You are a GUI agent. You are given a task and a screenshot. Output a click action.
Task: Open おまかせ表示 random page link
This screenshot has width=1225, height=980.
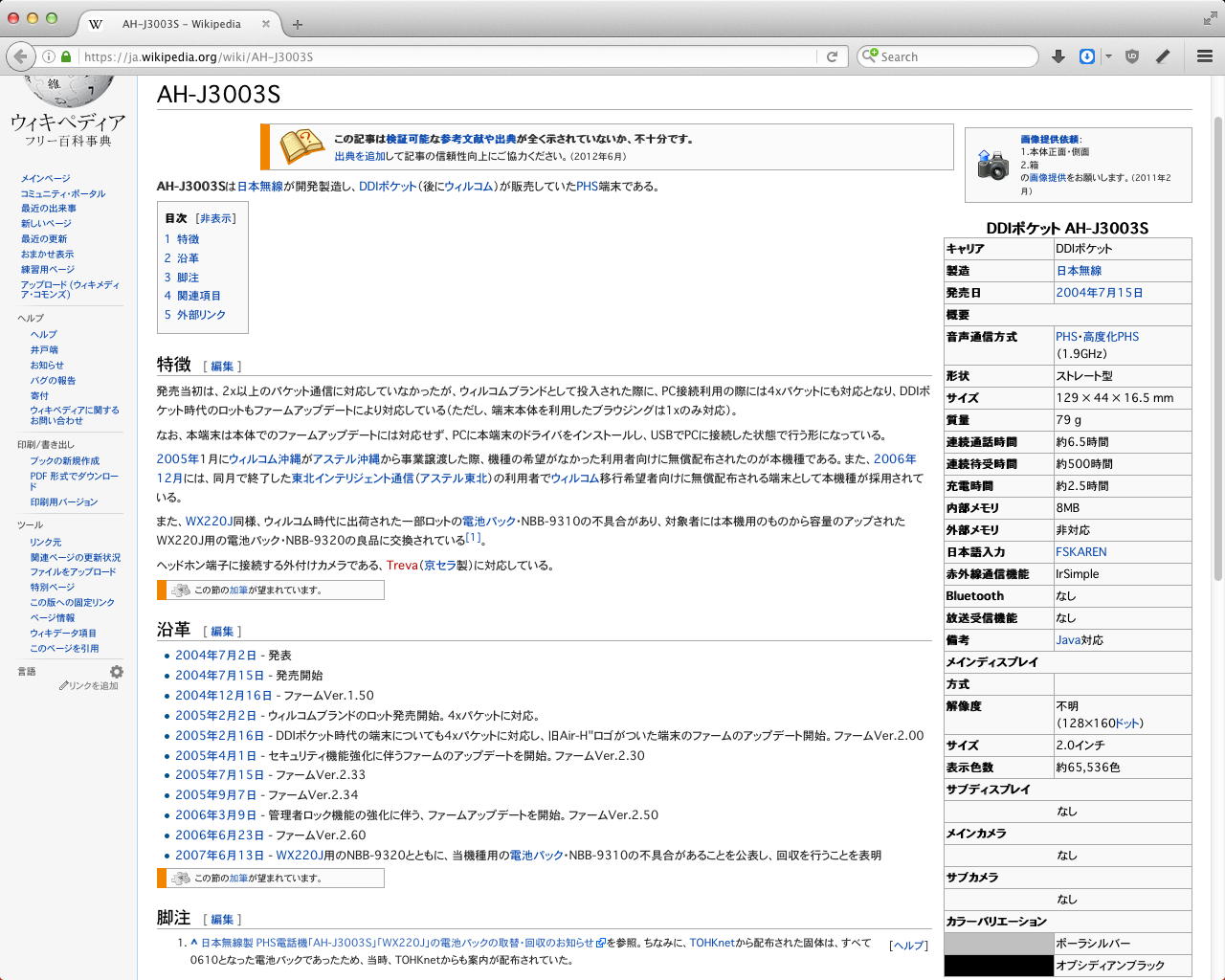[x=48, y=255]
